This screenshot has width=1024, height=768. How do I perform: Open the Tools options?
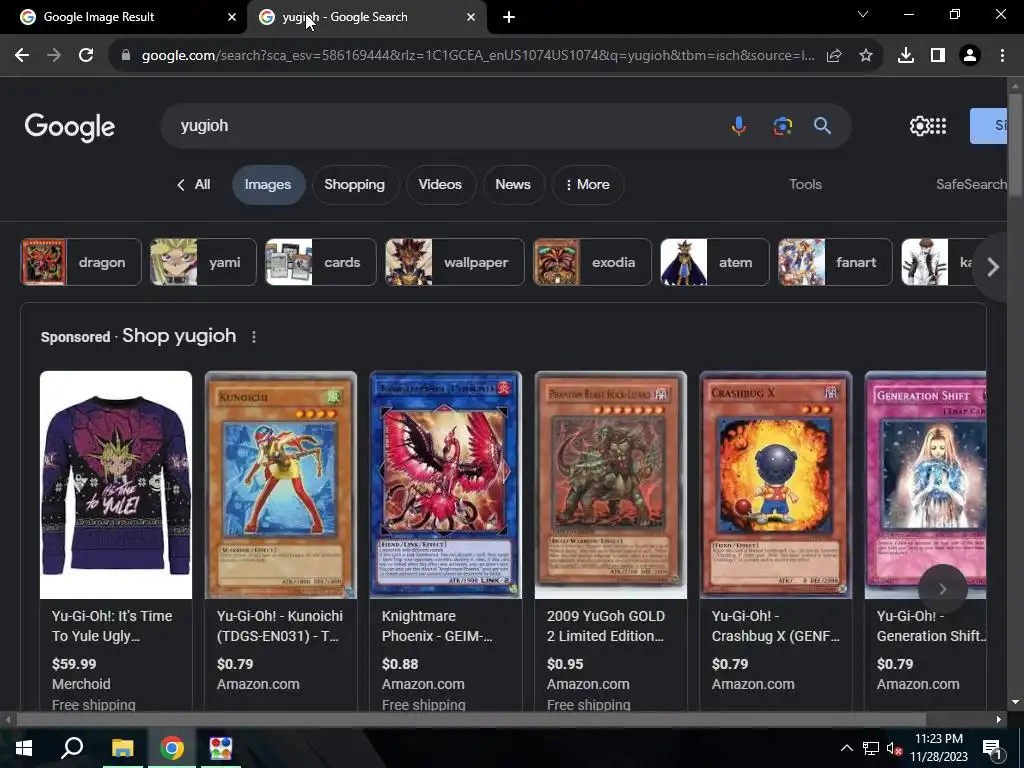[x=805, y=184]
